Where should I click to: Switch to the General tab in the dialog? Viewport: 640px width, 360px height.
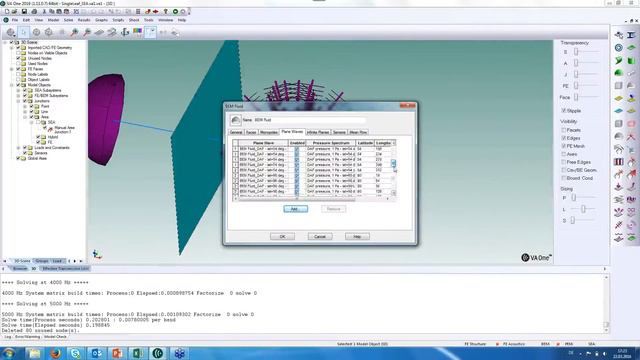(236, 132)
